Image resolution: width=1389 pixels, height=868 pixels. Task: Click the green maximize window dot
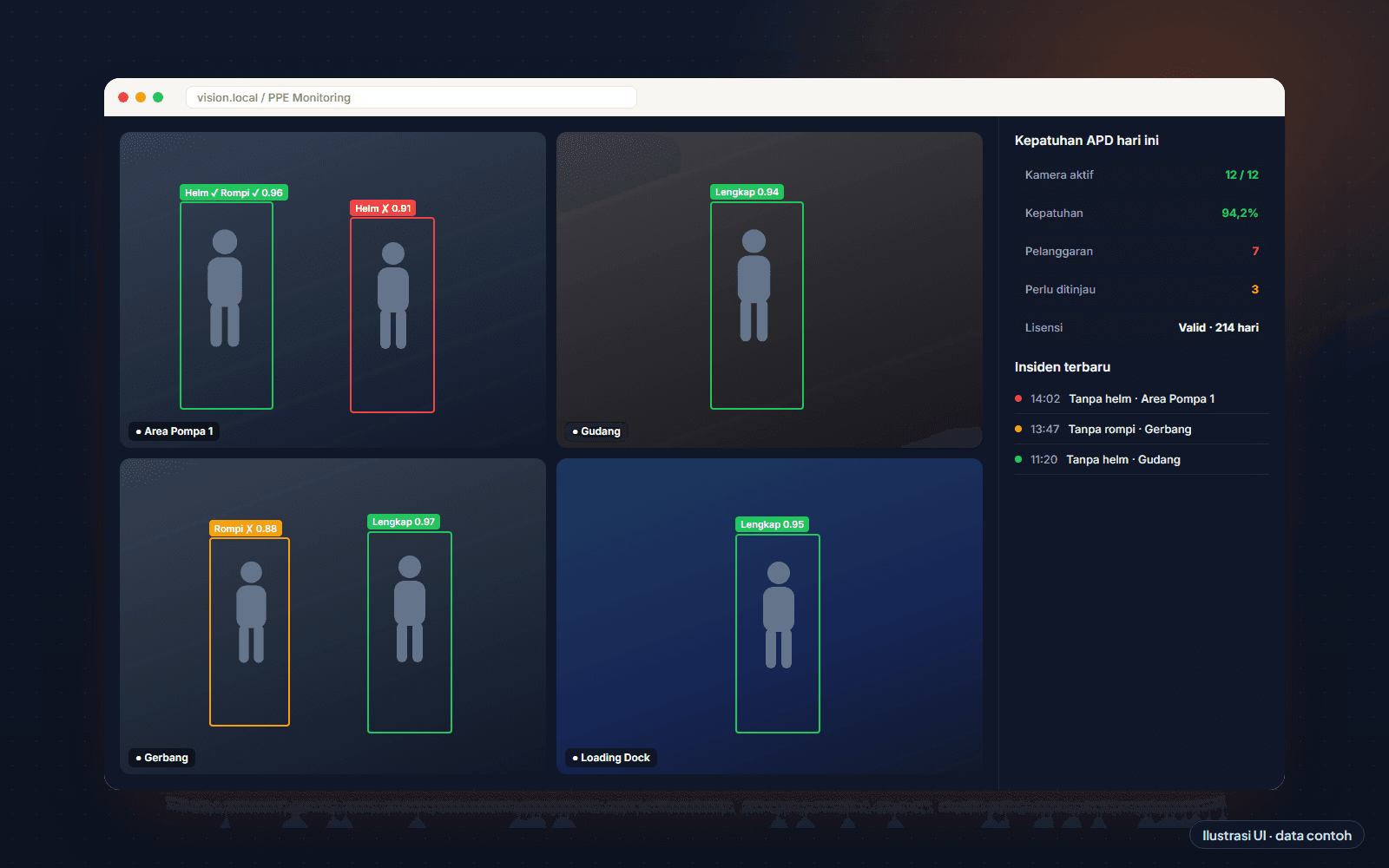158,97
